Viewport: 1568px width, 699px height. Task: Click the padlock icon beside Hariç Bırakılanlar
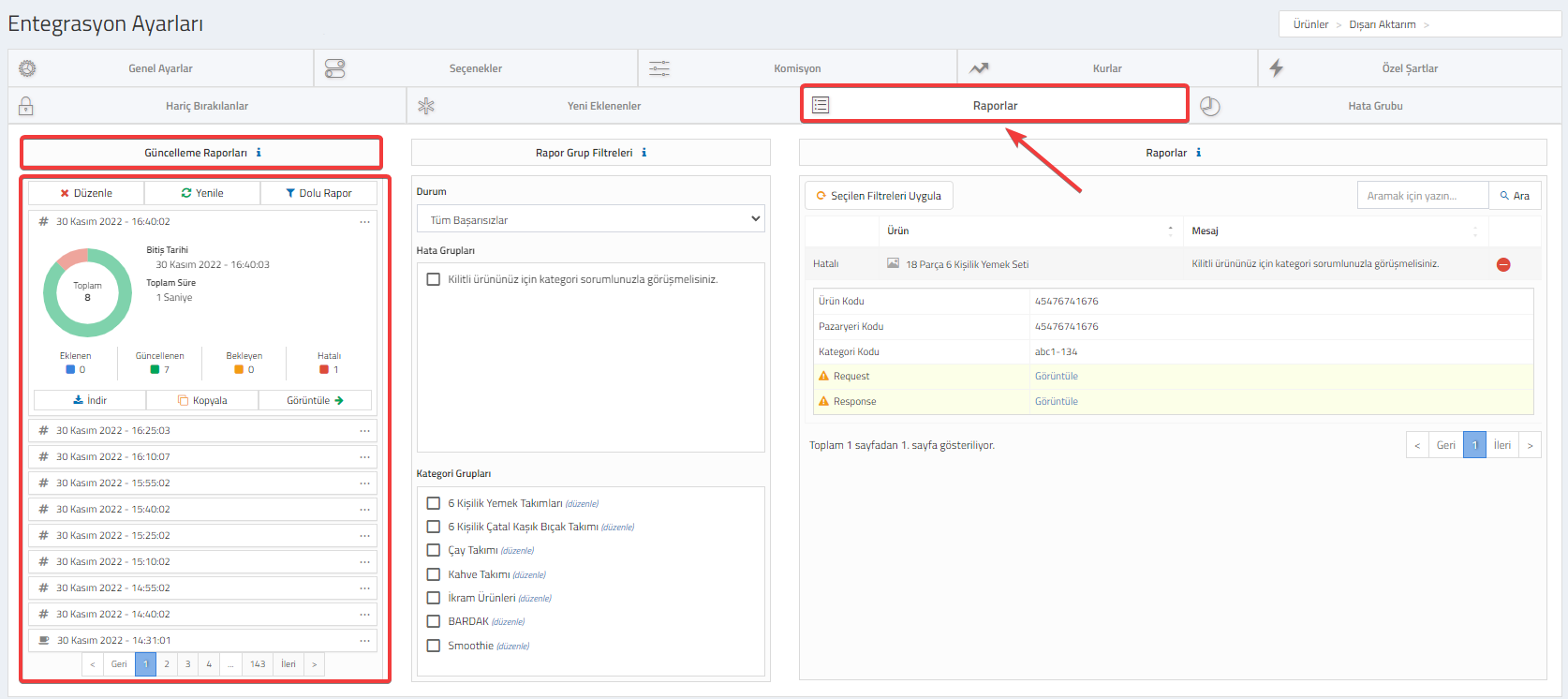26,106
